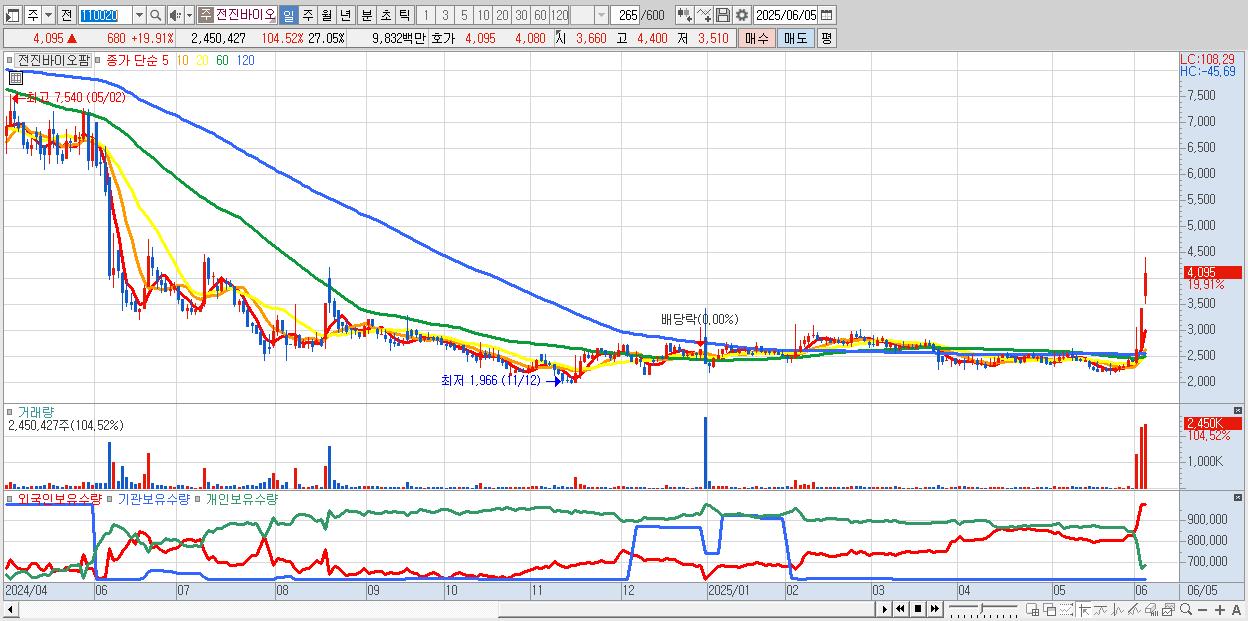This screenshot has height=621, width=1248.
Task: Open chart settings gear icon
Action: coord(742,15)
